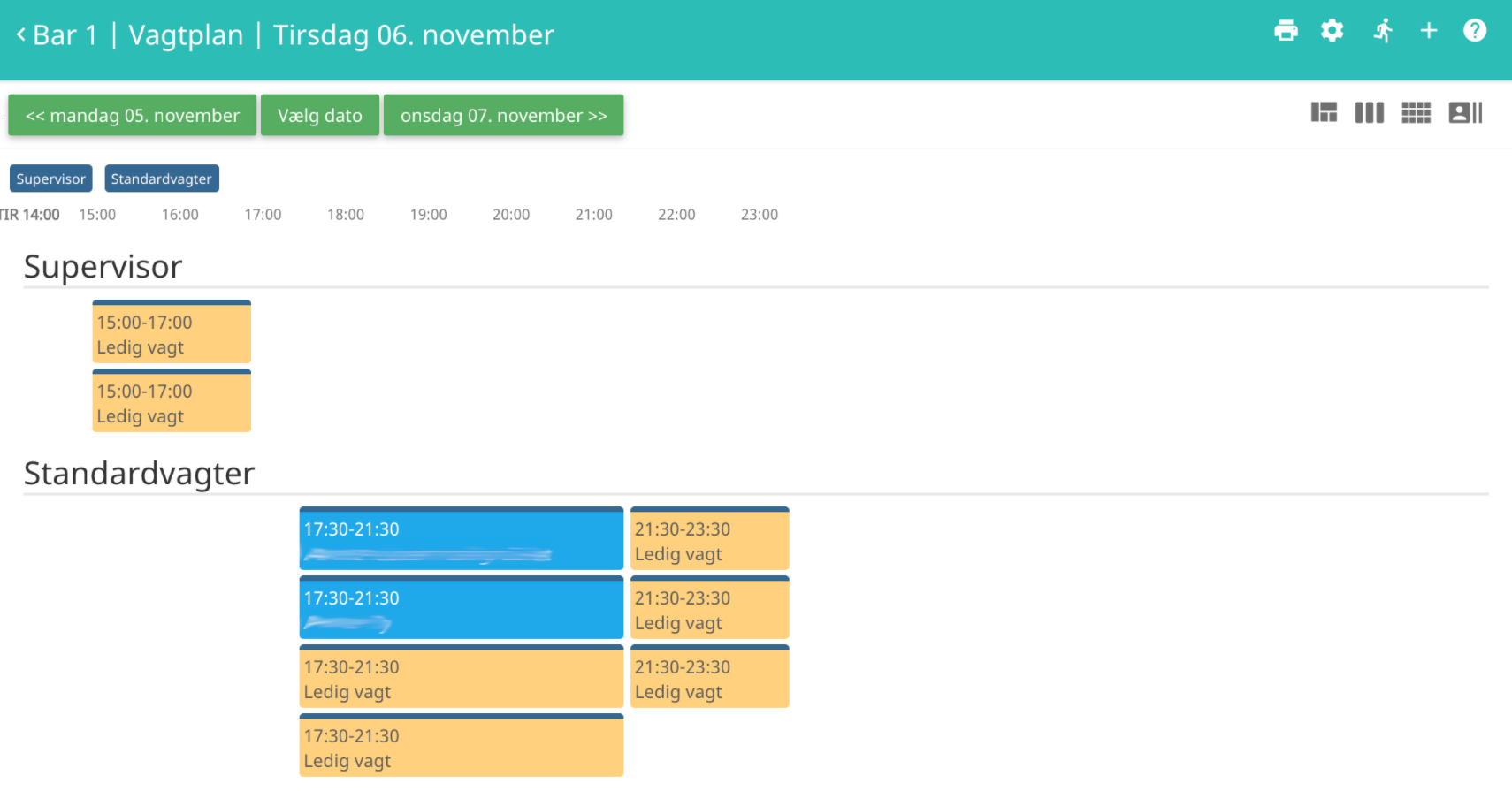Go to onsdag 07. november
Image resolution: width=1512 pixels, height=791 pixels.
(x=504, y=116)
